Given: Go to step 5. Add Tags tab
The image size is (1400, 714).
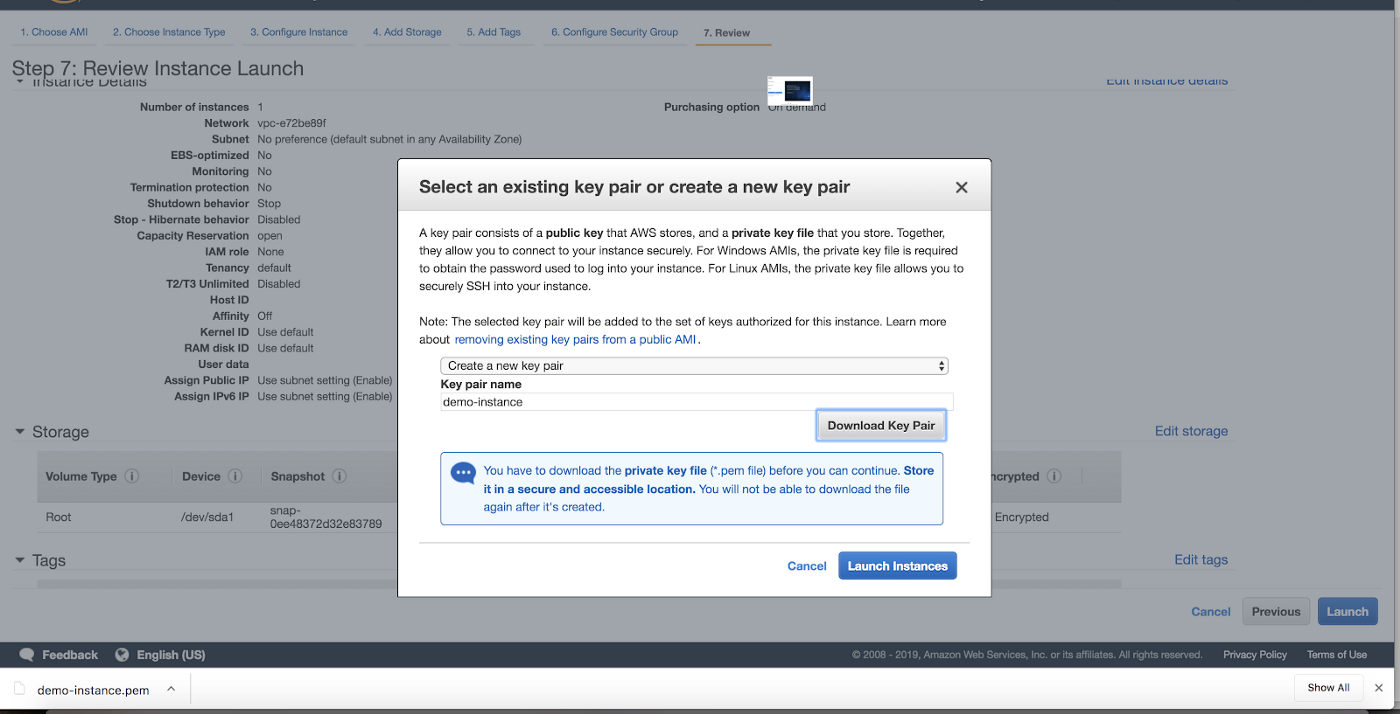Looking at the screenshot, I should (494, 32).
